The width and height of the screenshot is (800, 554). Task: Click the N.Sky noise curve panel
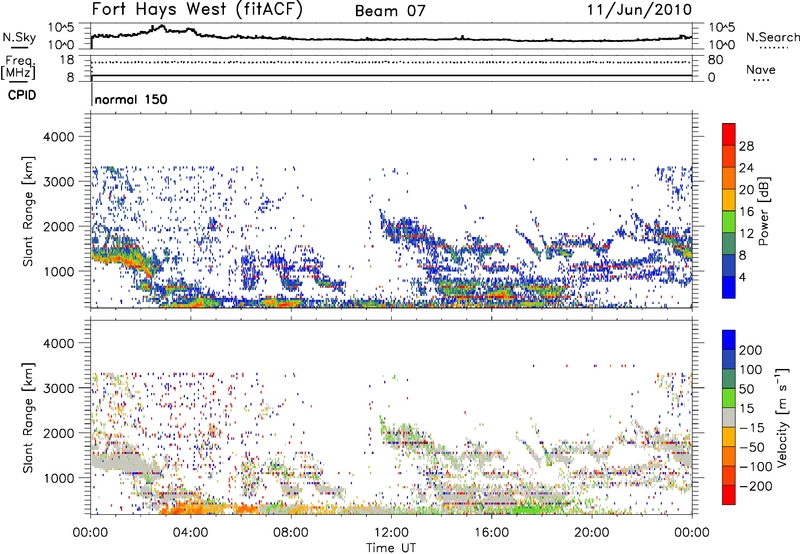[391, 36]
